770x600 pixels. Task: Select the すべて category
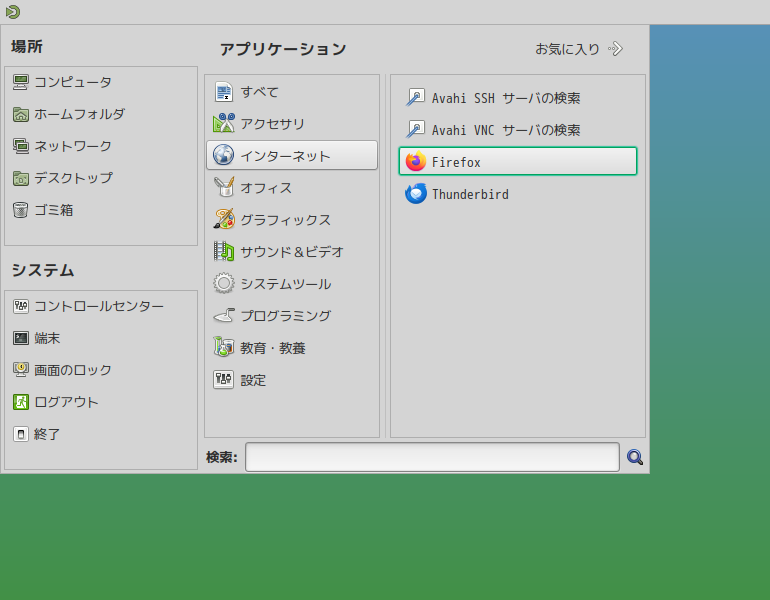click(292, 92)
